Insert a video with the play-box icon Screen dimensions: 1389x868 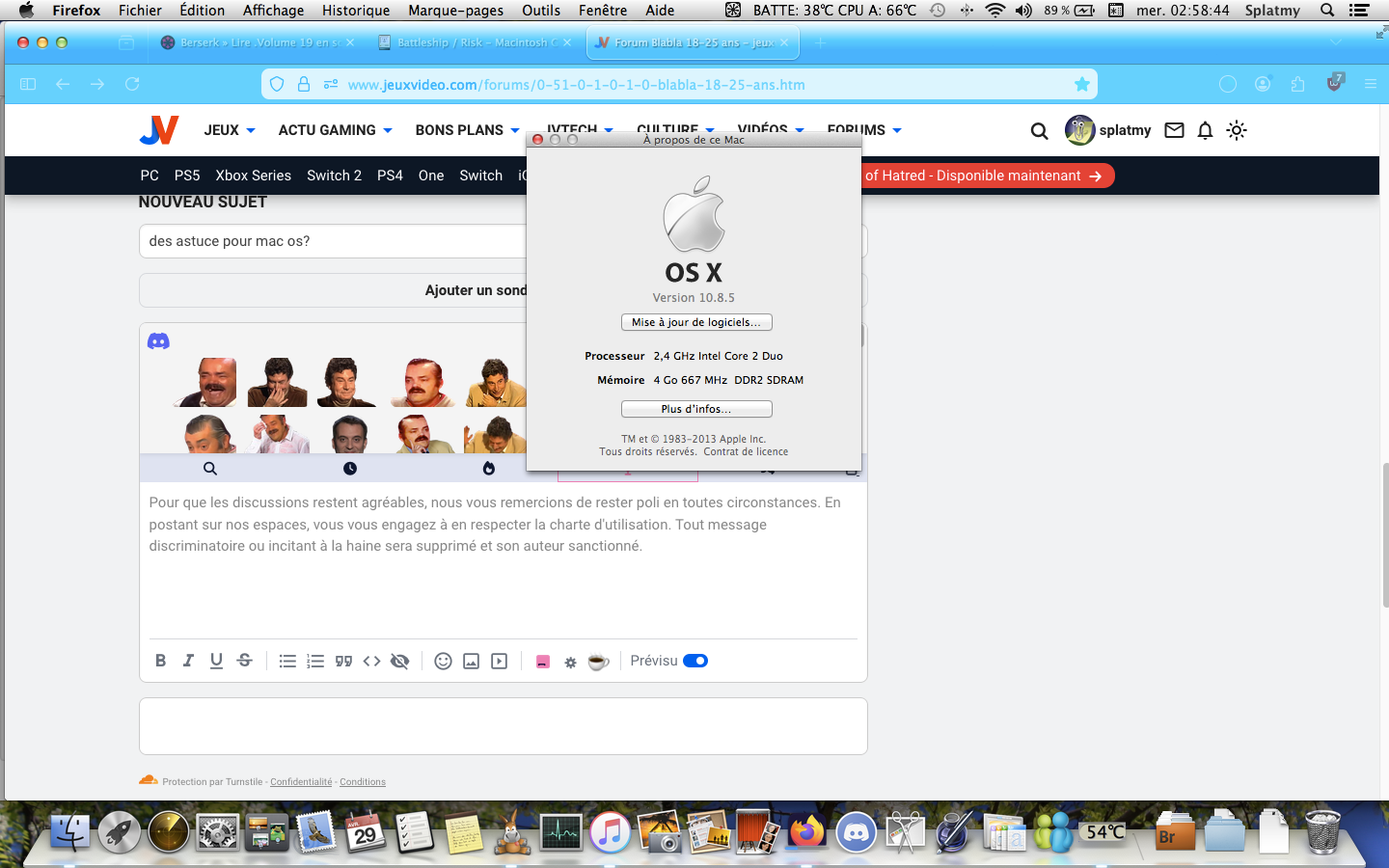[499, 661]
